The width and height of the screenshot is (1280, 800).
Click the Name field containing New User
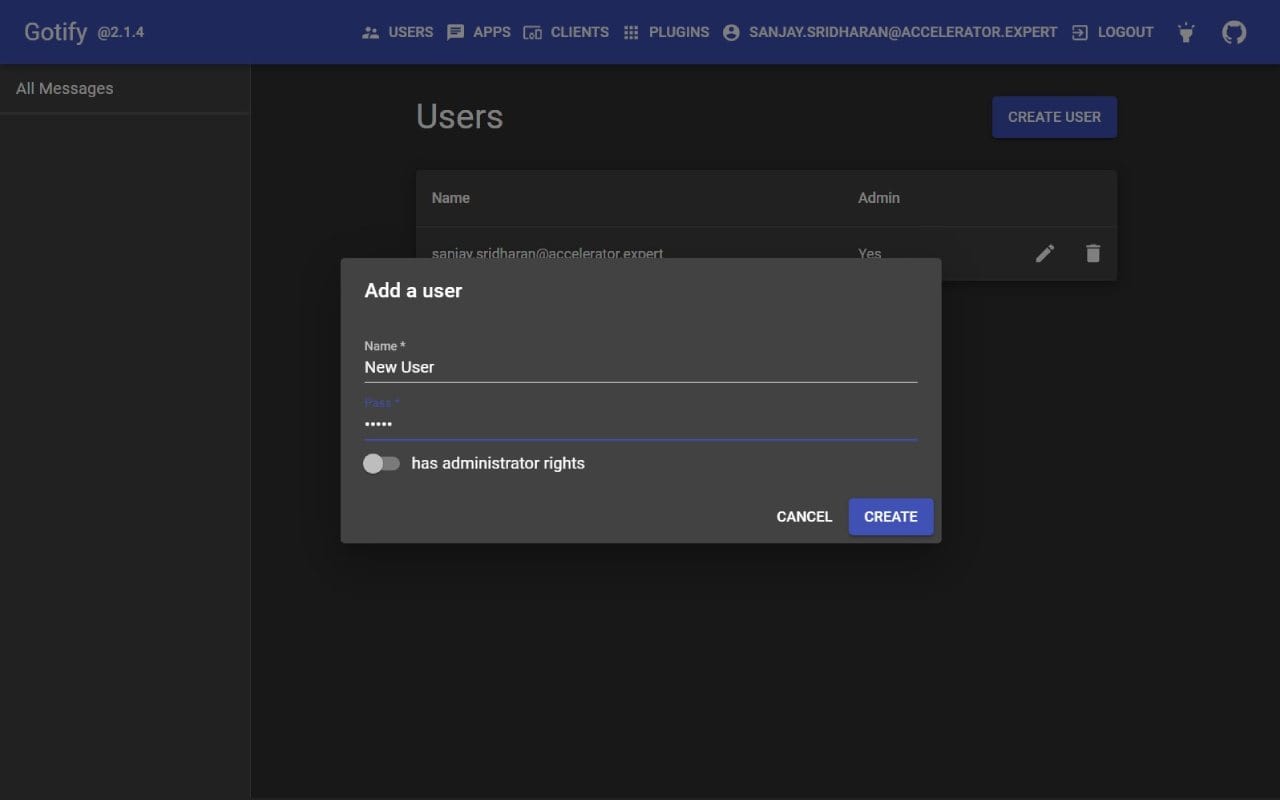[640, 367]
